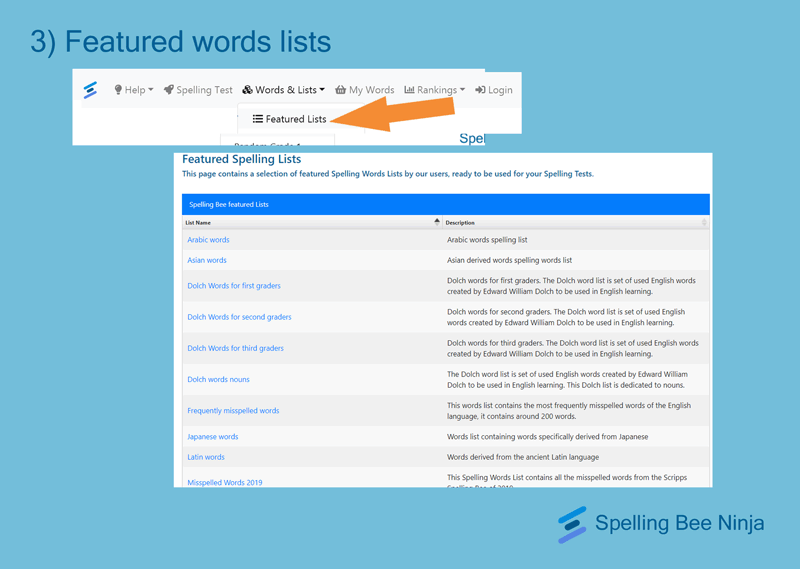Click 'Words derived from the ancient Latin language'
The image size is (800, 569).
(523, 457)
